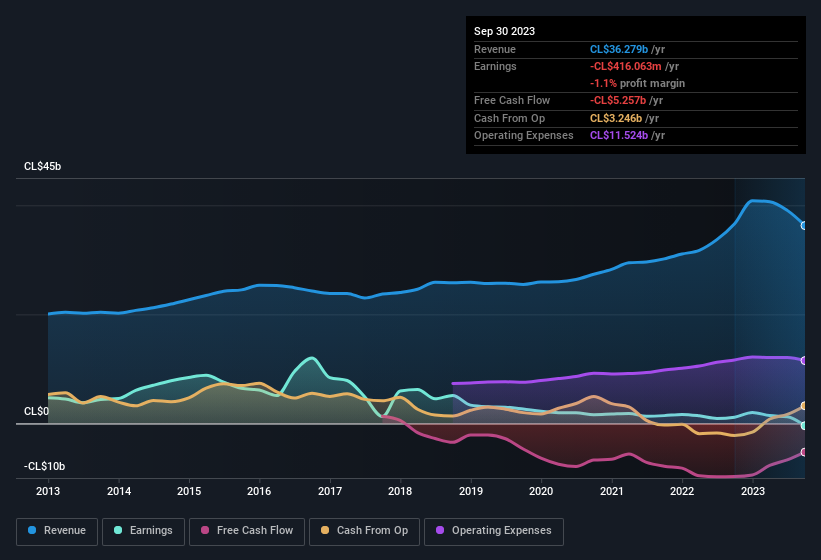This screenshot has width=821, height=560.
Task: Click the 2022 x-axis label
Action: [x=682, y=491]
